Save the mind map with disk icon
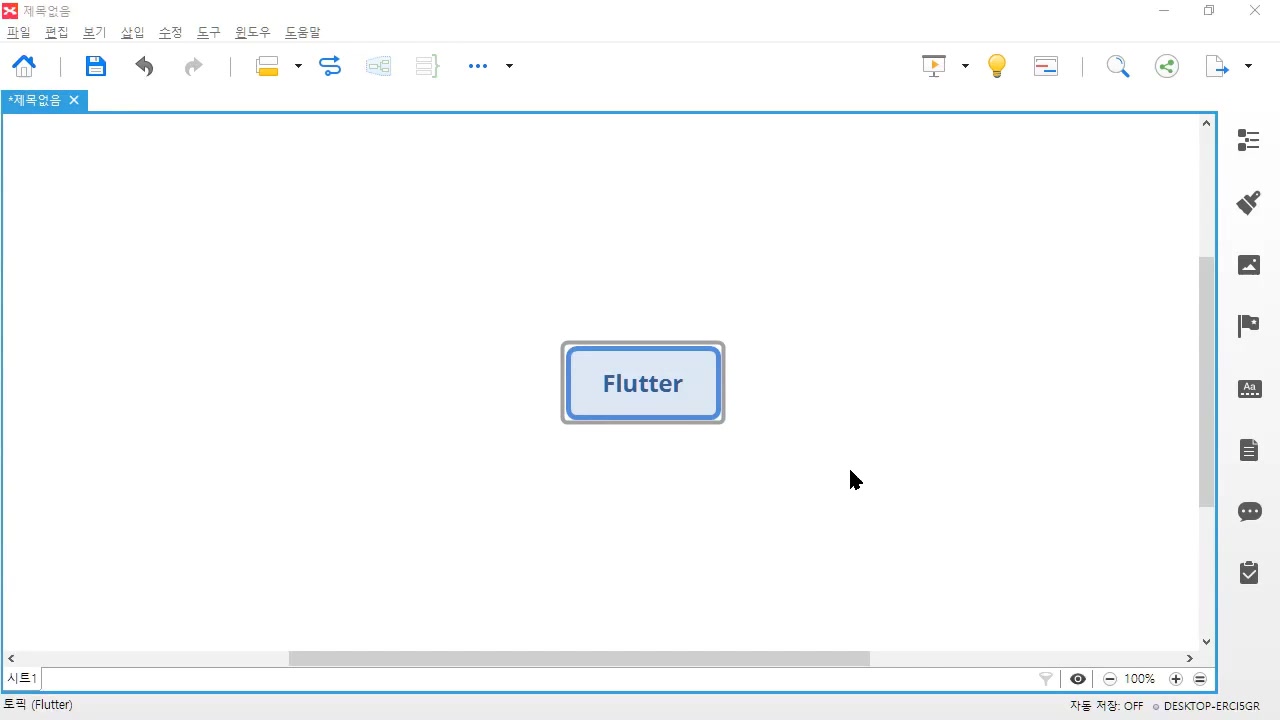The height and width of the screenshot is (720, 1280). (x=95, y=66)
